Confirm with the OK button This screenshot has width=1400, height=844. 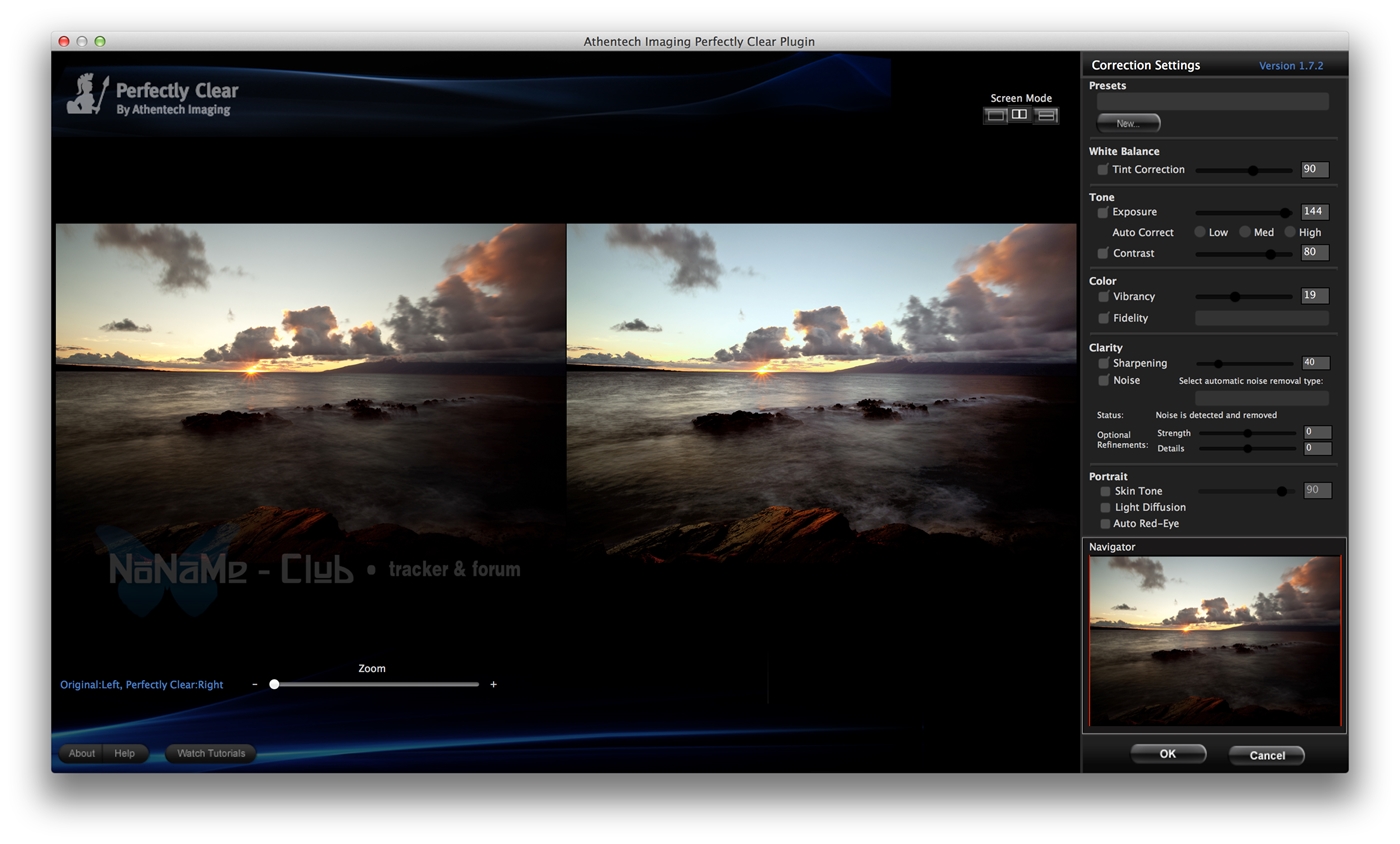[1167, 754]
